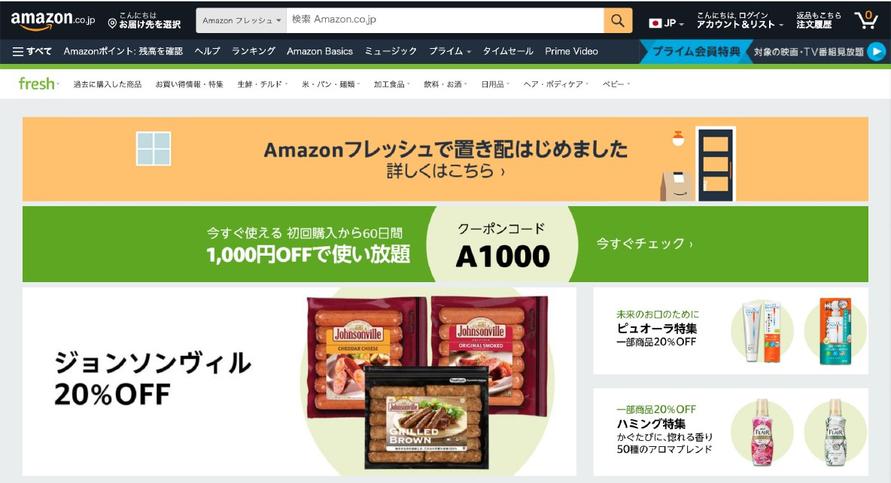The width and height of the screenshot is (891, 483).
Task: Click the blue play button for Prime video
Action: [x=877, y=52]
